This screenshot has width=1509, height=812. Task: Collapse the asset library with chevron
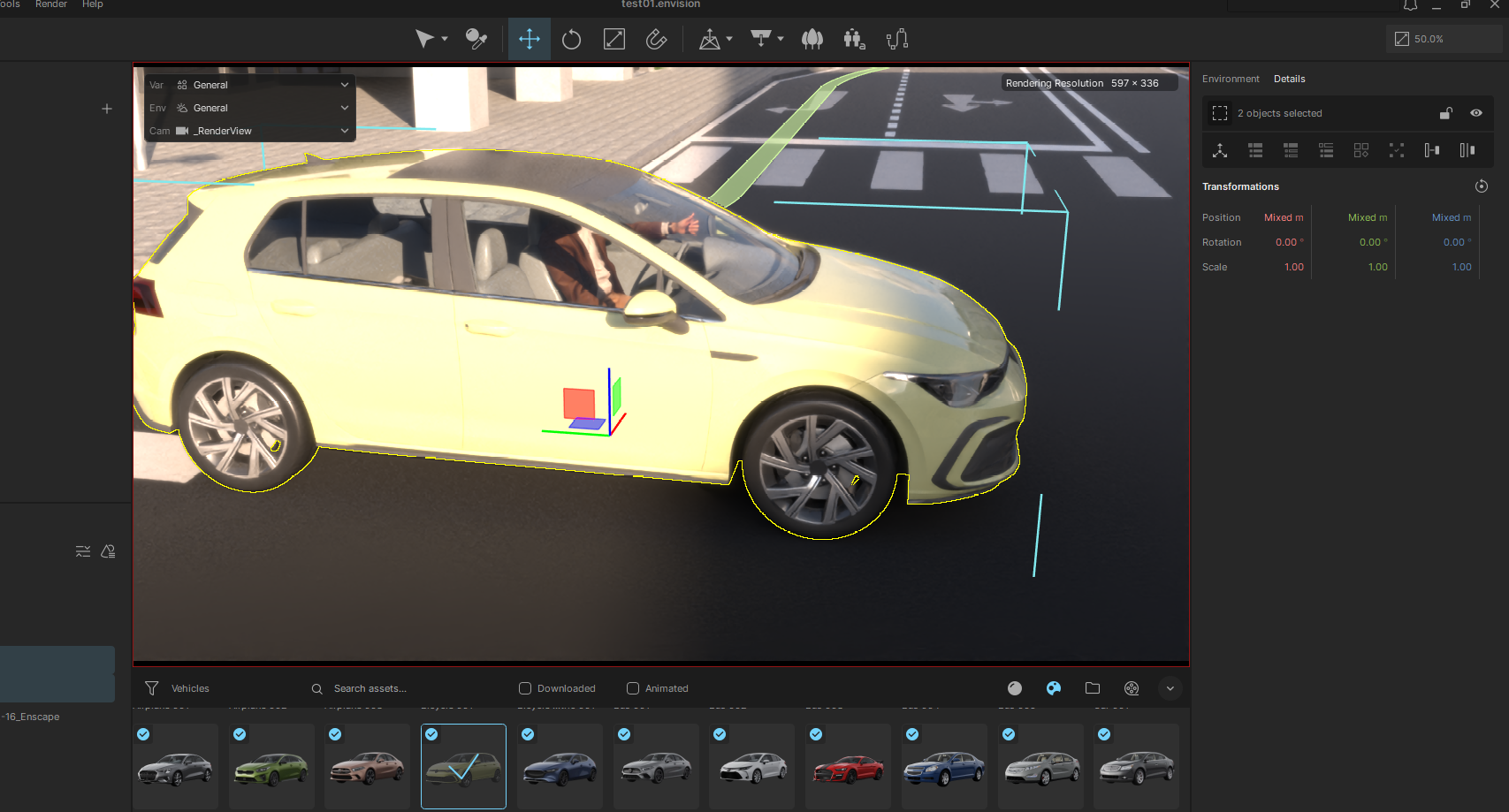tap(1170, 688)
